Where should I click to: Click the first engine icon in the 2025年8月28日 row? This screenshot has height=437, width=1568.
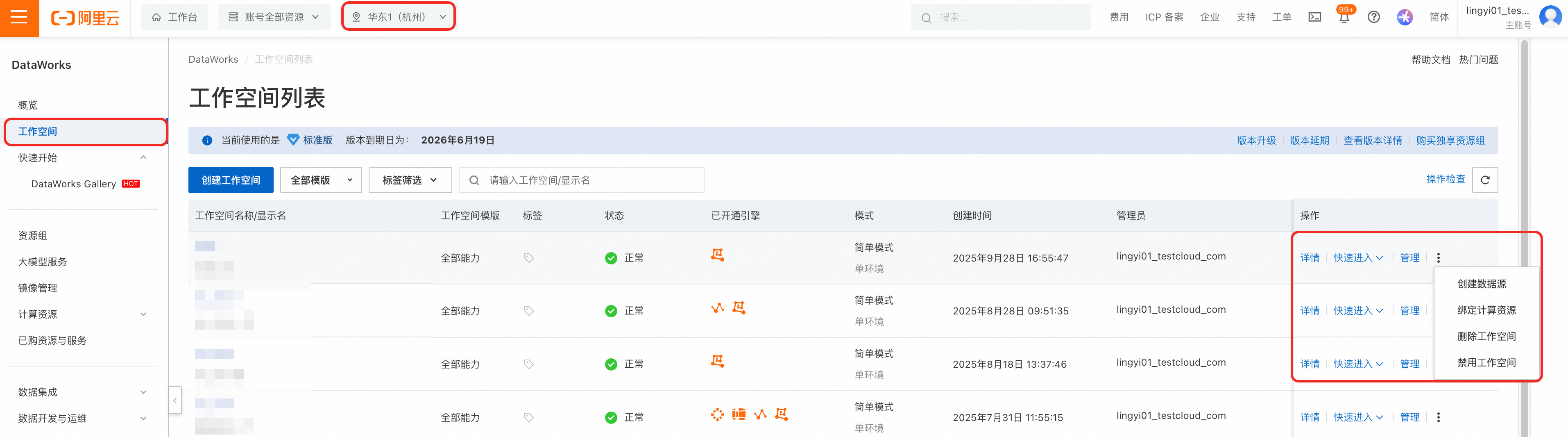tap(718, 308)
